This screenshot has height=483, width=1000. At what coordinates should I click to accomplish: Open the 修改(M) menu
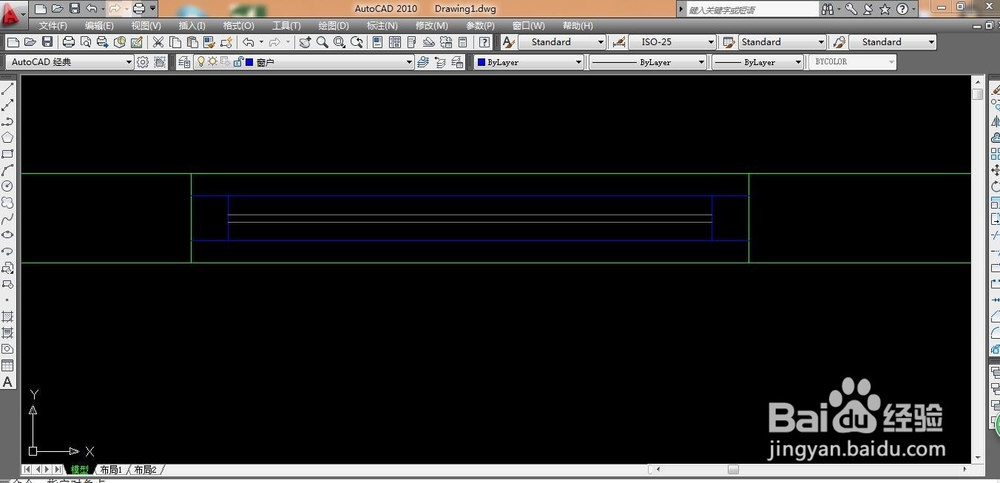tap(432, 26)
